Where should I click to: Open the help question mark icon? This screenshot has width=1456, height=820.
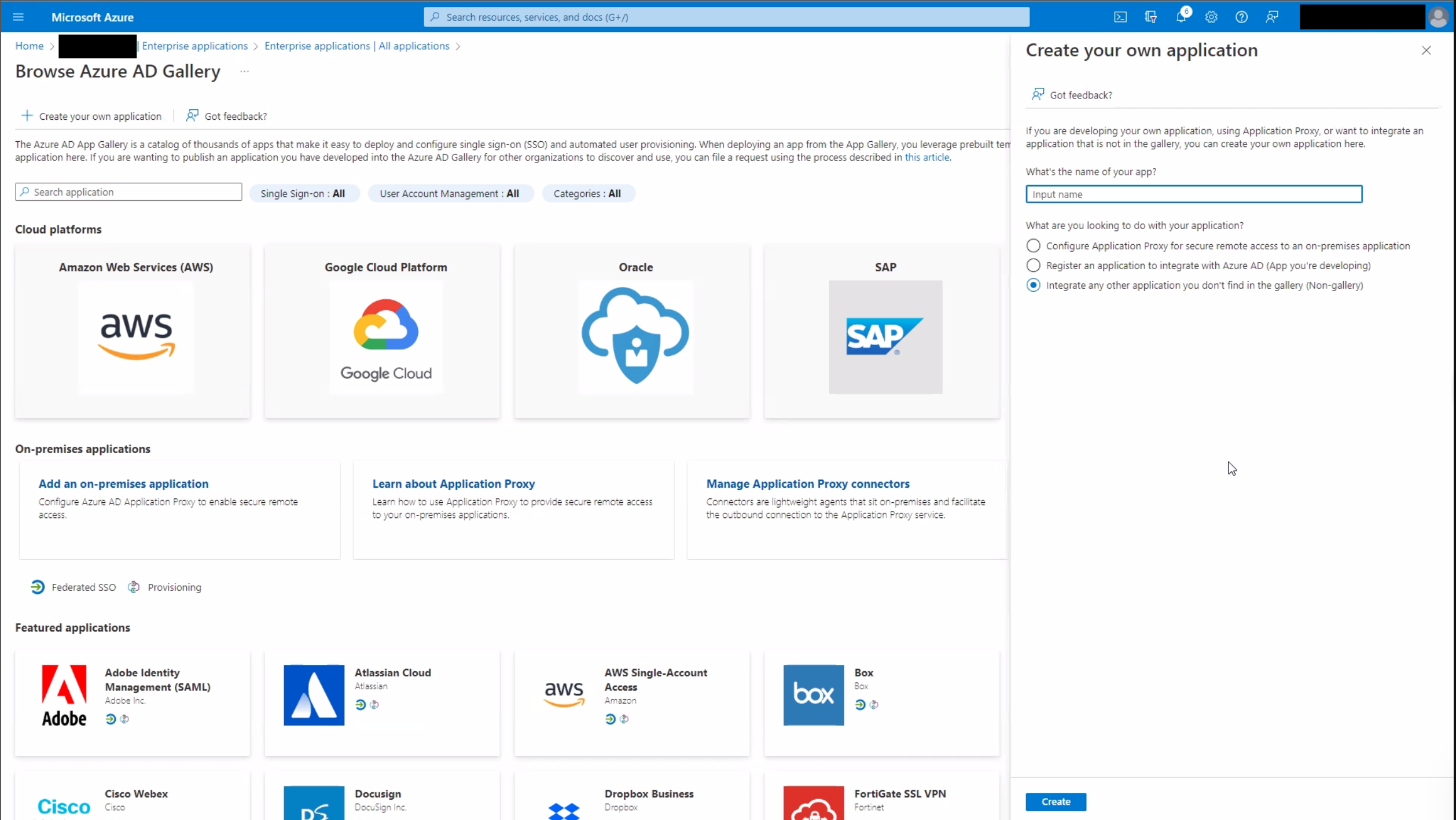(1241, 17)
